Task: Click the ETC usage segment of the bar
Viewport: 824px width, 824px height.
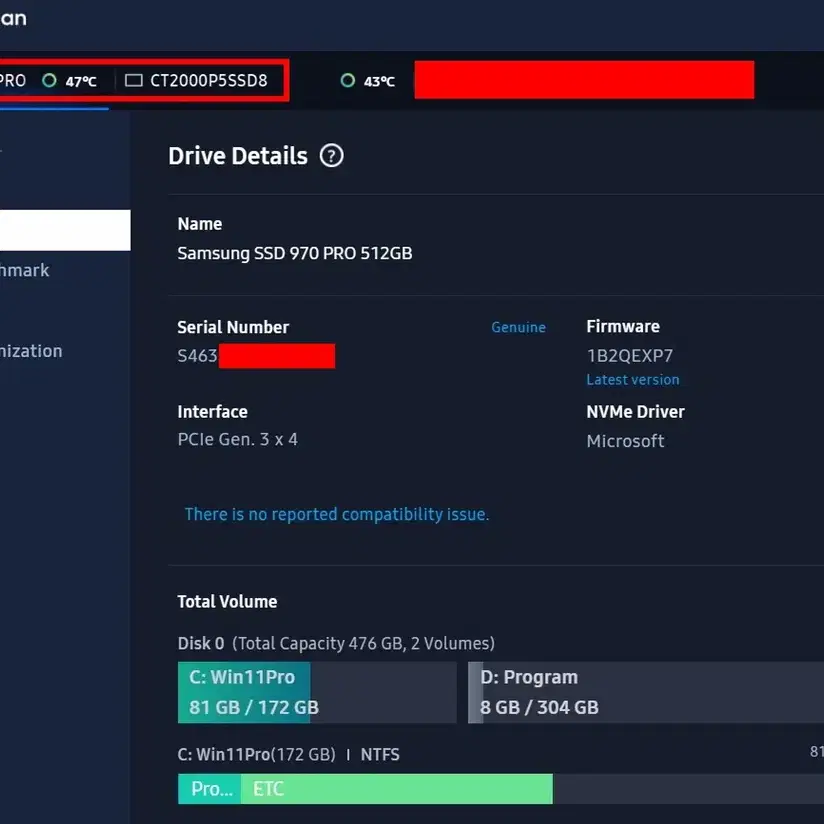Action: 397,788
